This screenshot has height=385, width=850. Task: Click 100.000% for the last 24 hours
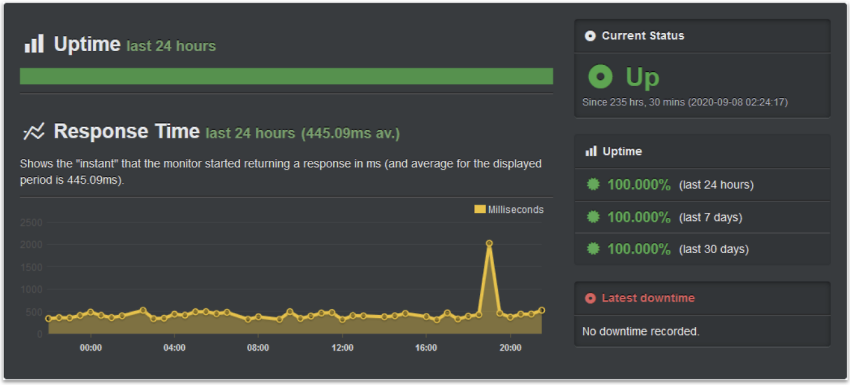(639, 185)
